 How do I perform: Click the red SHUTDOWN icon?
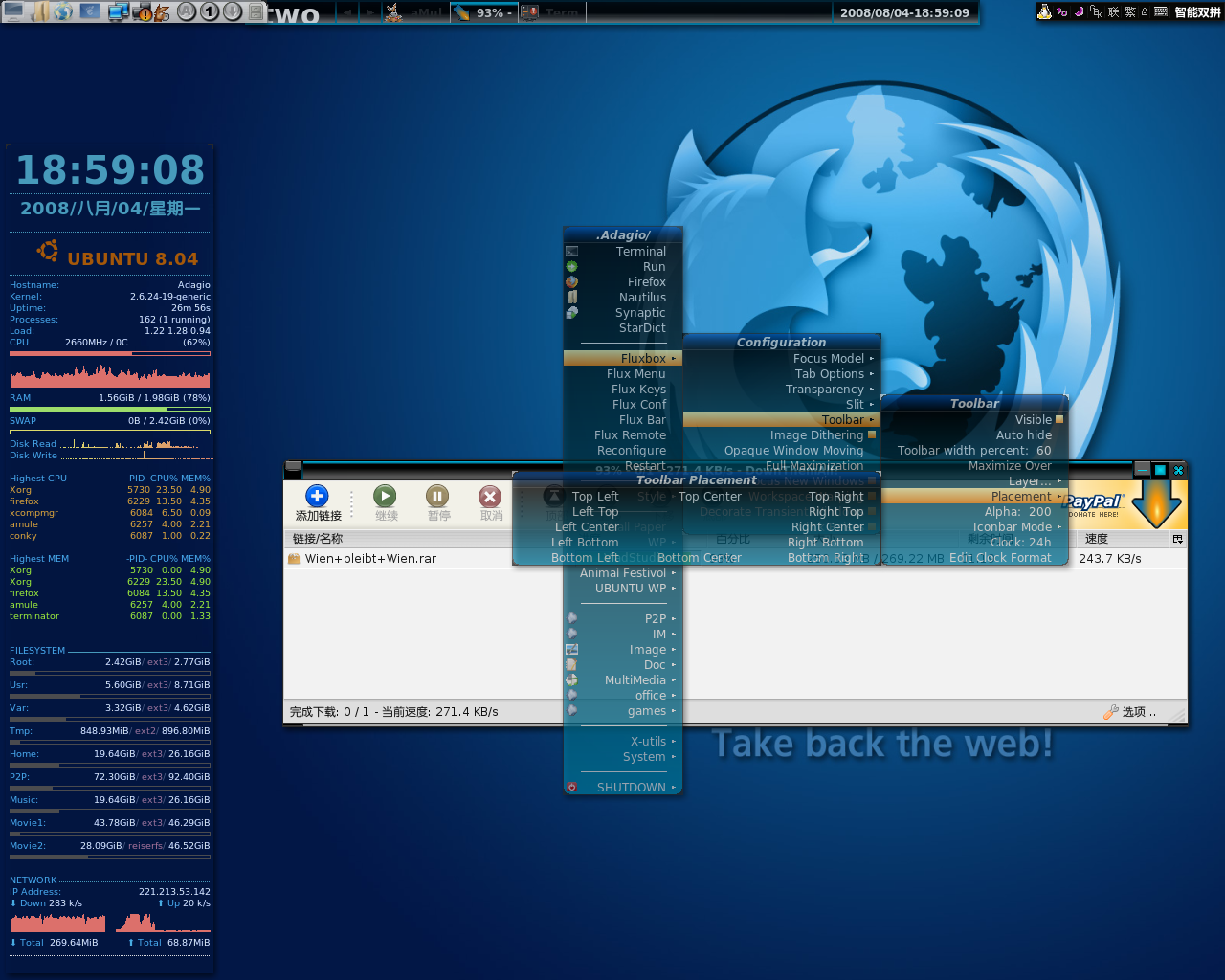571,788
